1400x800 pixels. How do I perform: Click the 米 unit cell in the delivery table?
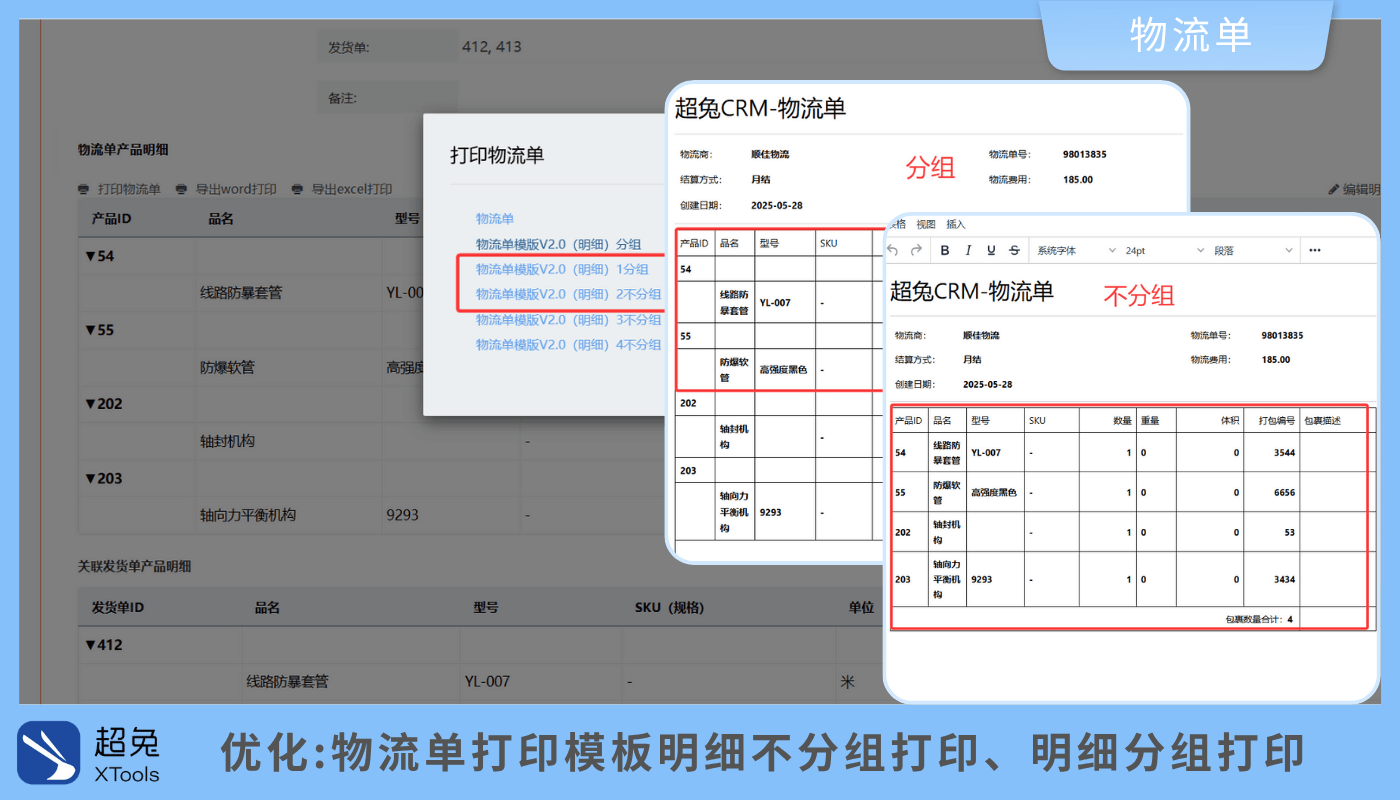[847, 682]
